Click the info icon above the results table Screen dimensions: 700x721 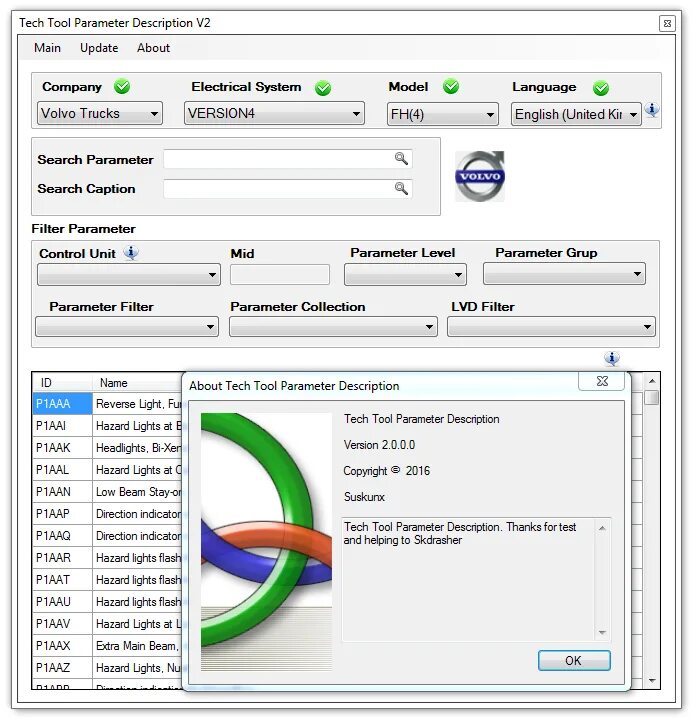coord(612,358)
